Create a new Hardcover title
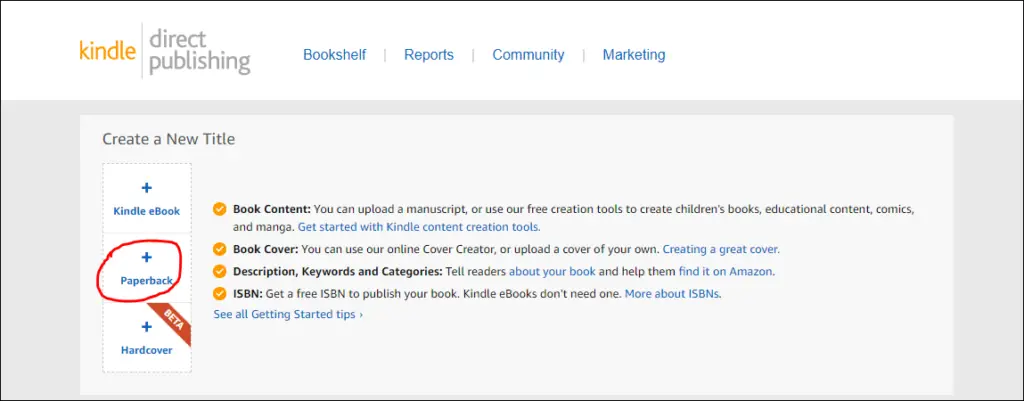This screenshot has height=401, width=1024. pos(147,338)
